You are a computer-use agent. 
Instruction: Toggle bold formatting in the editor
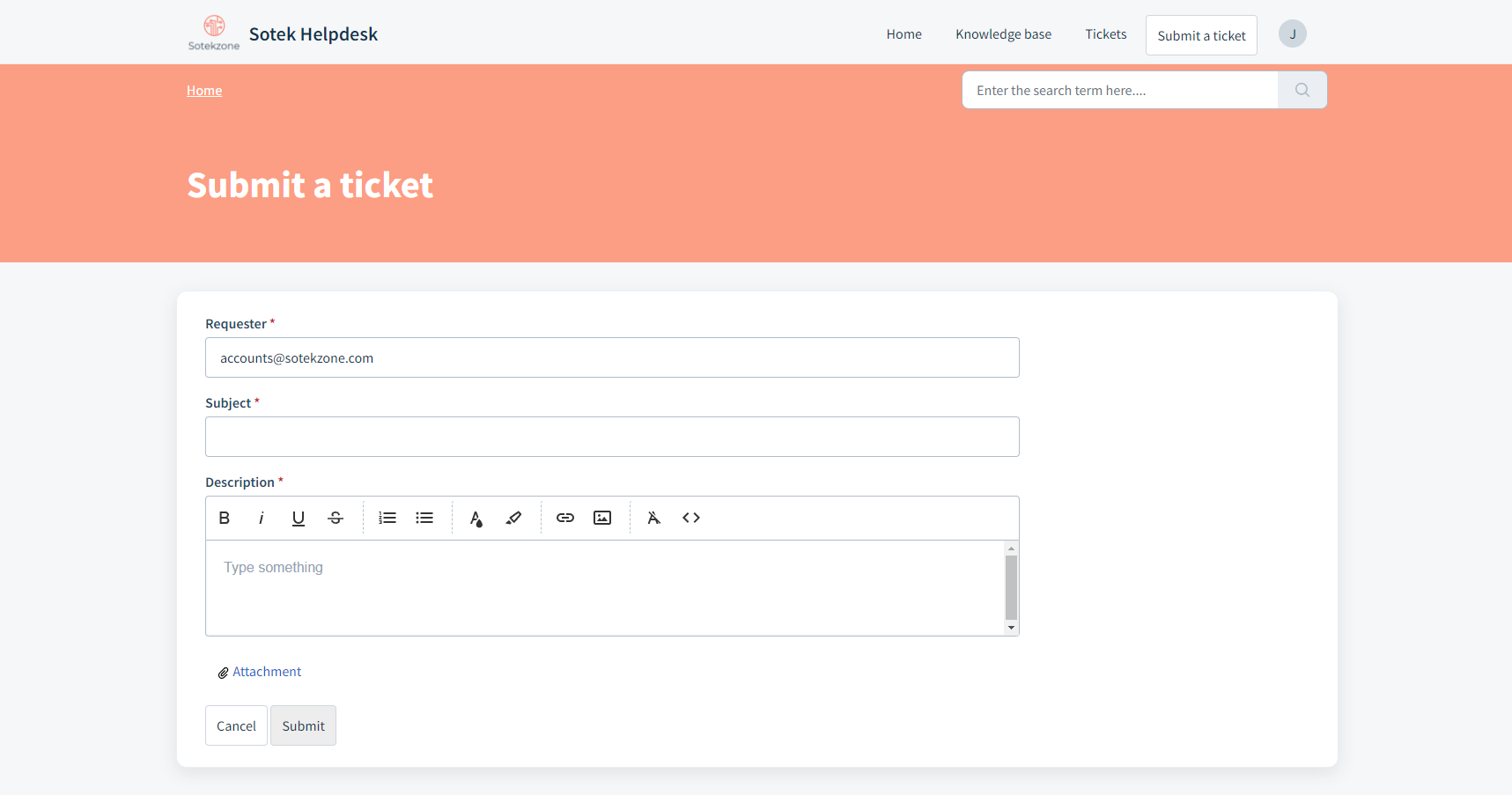225,518
